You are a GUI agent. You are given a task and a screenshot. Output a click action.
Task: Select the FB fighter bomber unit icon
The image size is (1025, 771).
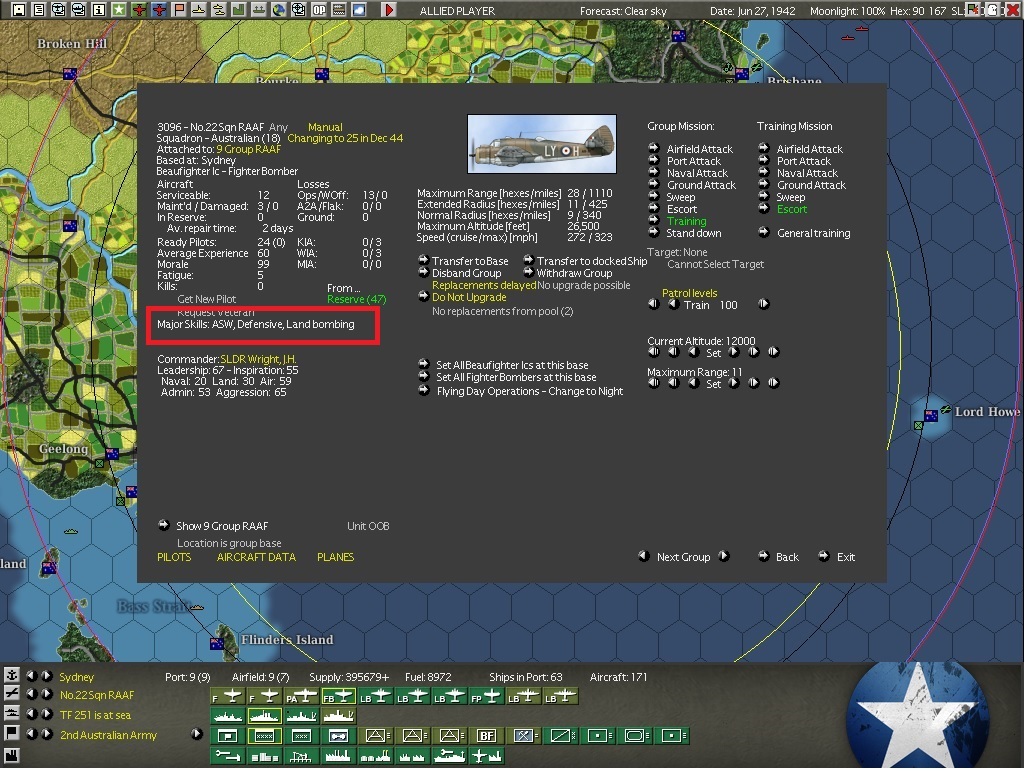pos(338,696)
